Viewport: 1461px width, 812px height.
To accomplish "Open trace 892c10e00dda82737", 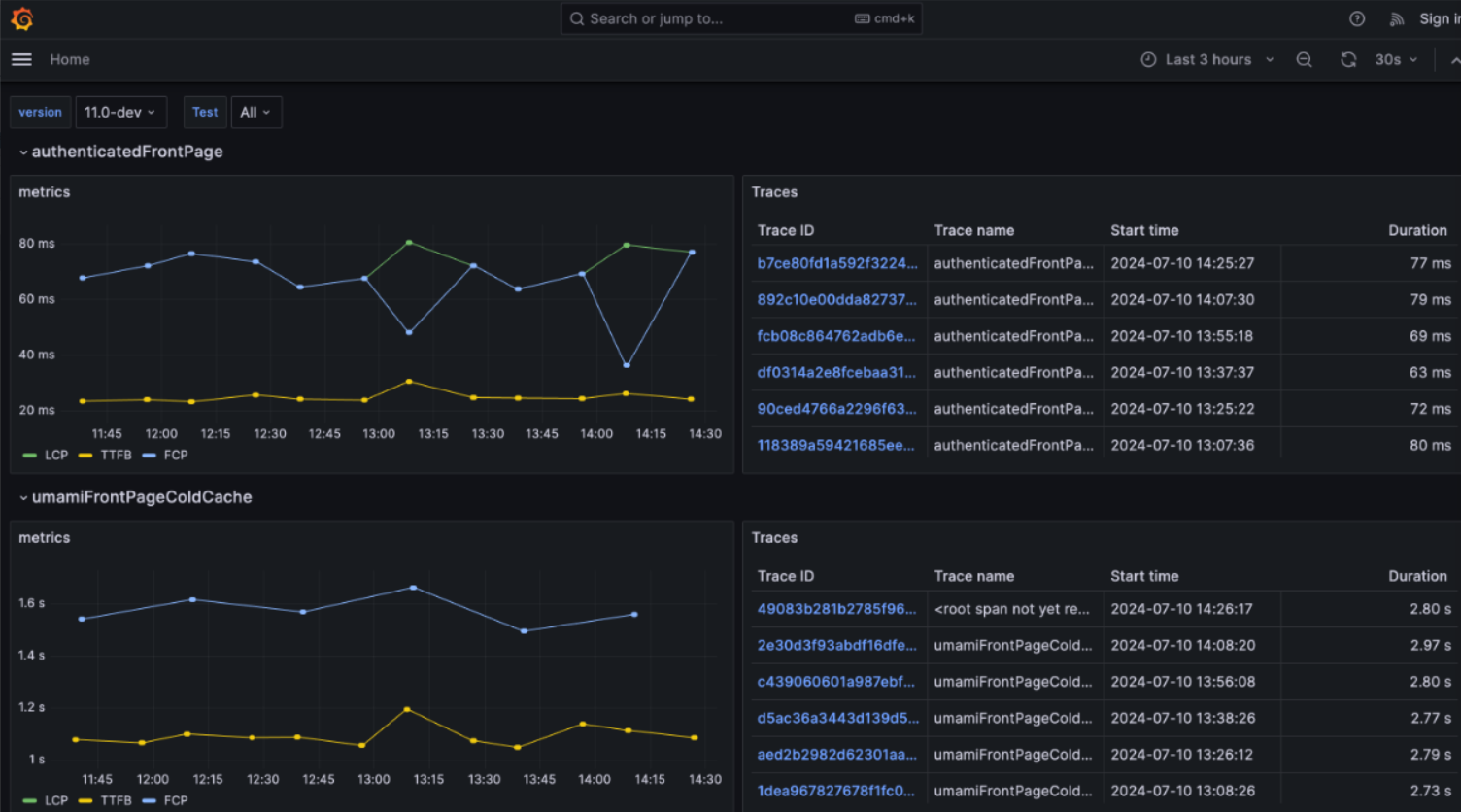I will click(x=836, y=299).
